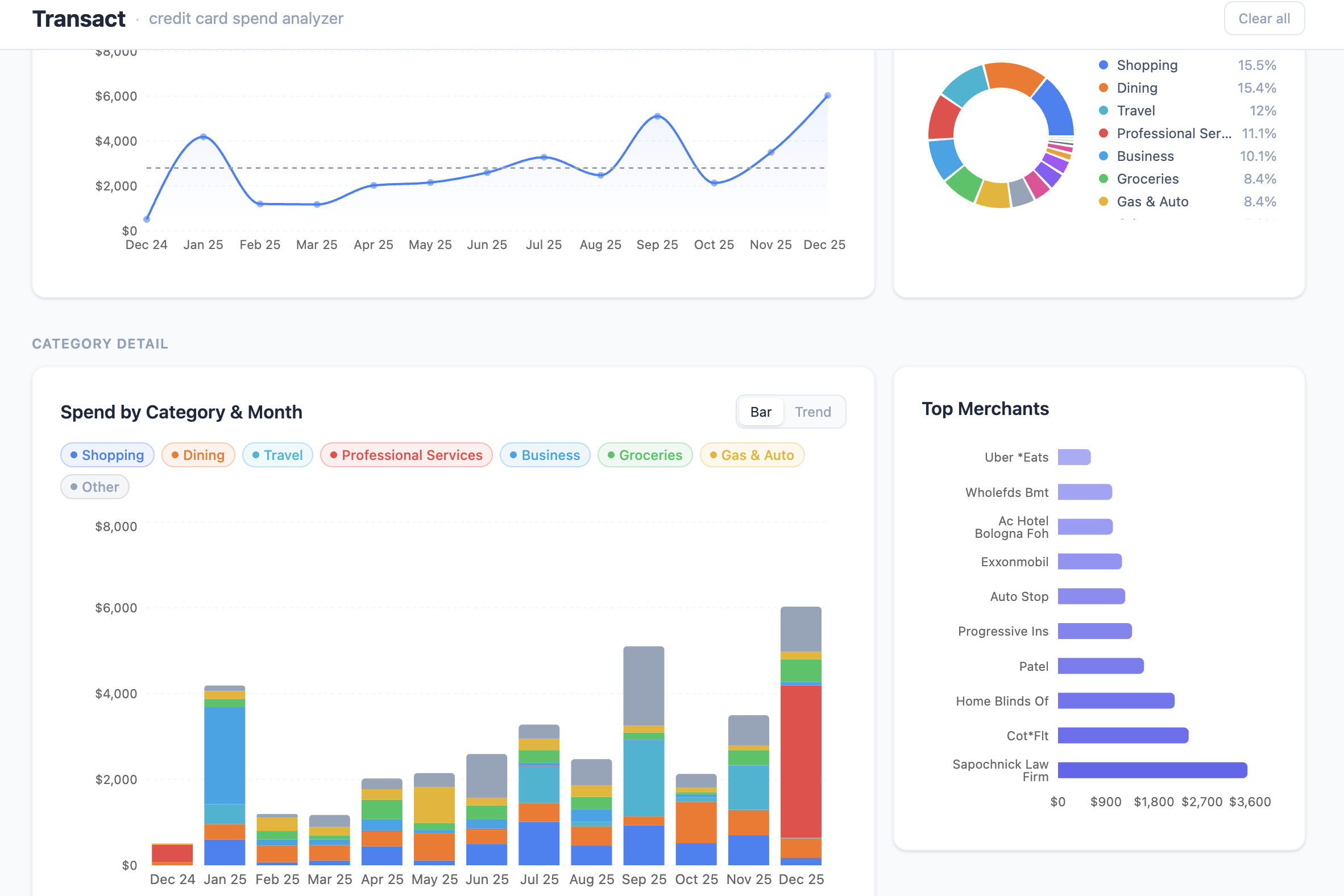Toggle the Business category chip
This screenshot has height=896, width=1344.
pyautogui.click(x=545, y=455)
